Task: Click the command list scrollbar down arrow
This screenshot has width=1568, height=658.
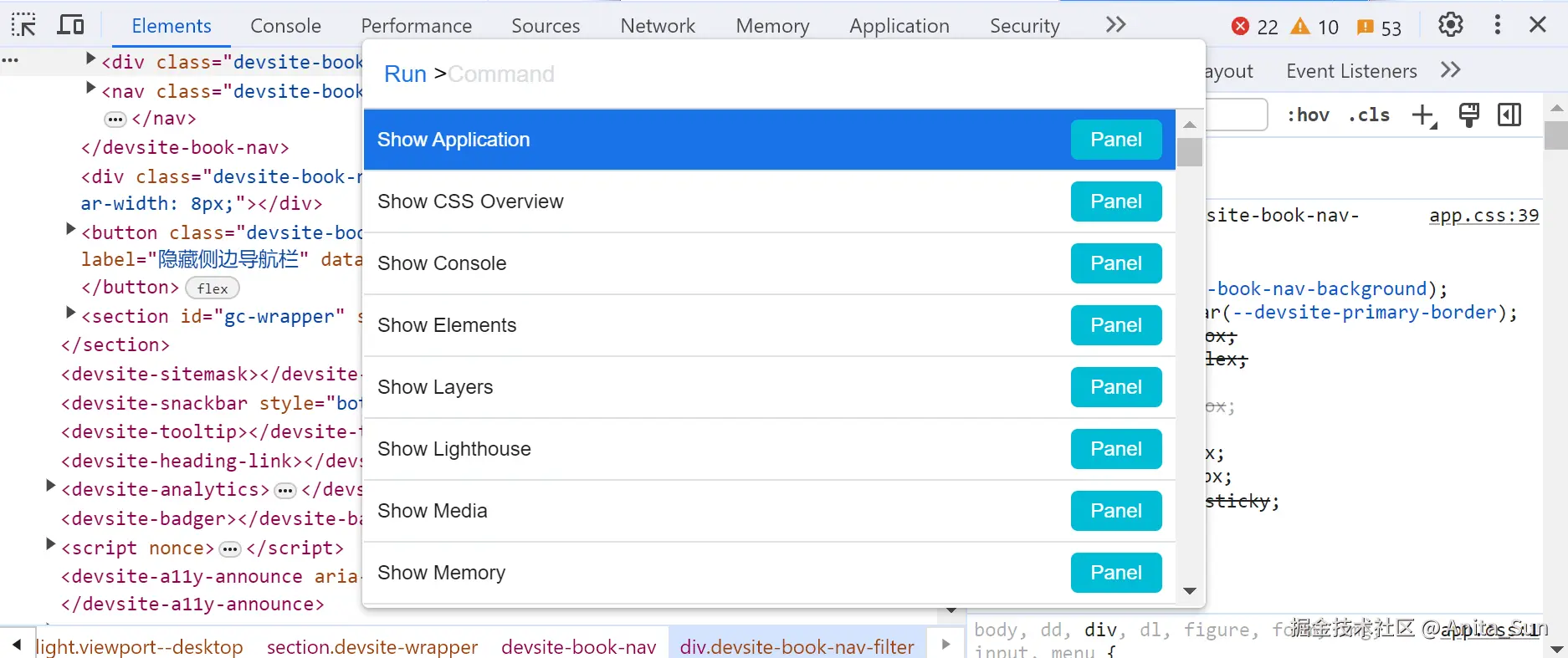Action: (x=1190, y=591)
